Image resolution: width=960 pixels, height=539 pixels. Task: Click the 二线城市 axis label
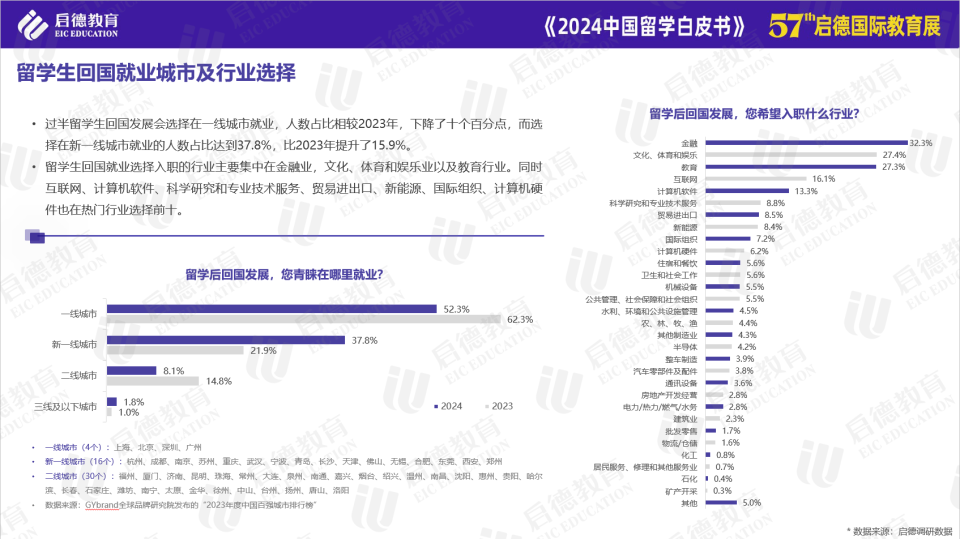click(x=78, y=375)
